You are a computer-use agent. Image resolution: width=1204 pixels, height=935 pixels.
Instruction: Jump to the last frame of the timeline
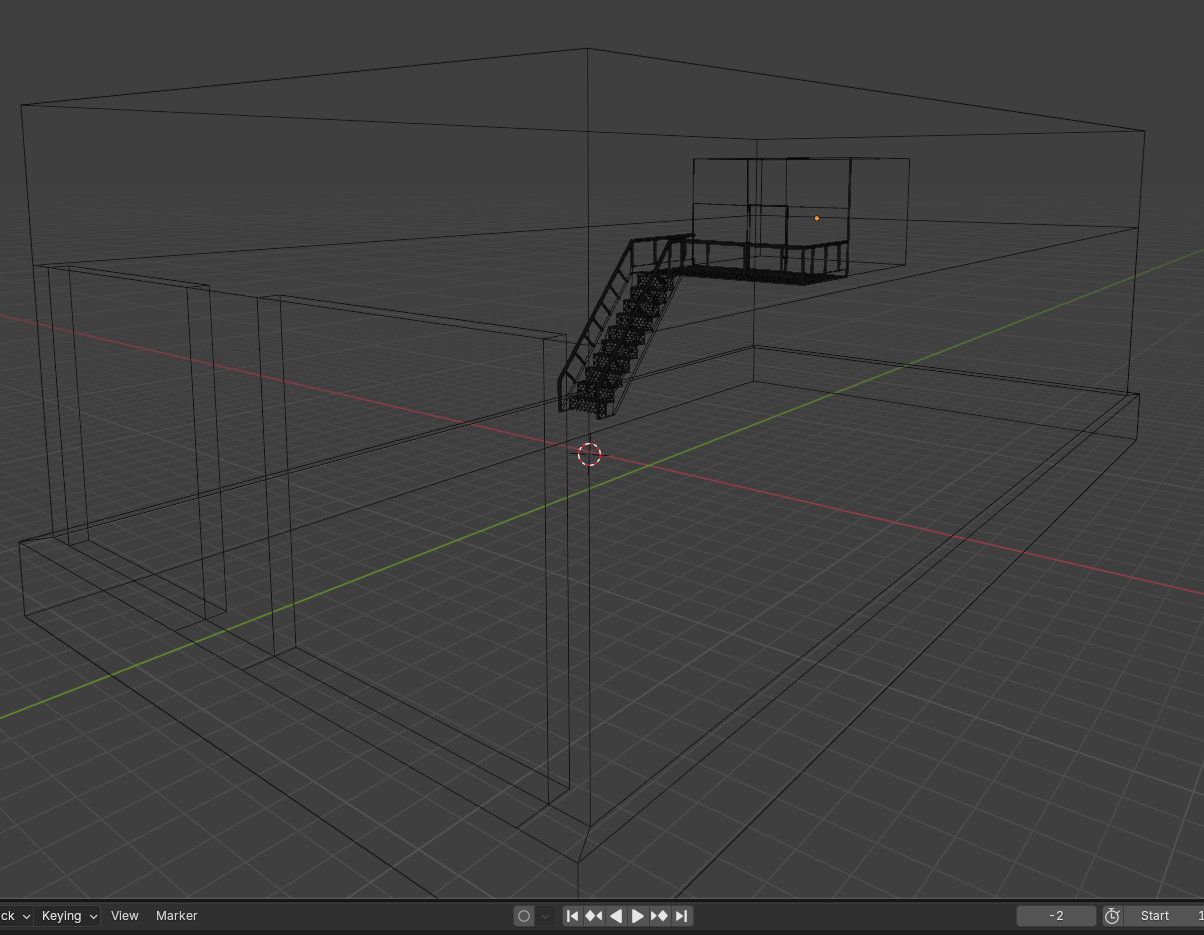682,916
